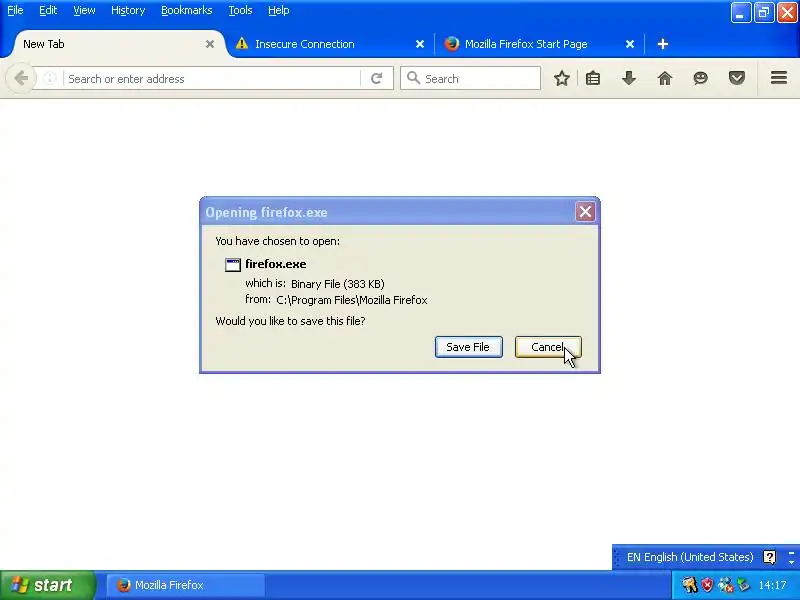Viewport: 800px width, 600px height.
Task: Click the language bar help icon
Action: [x=769, y=557]
